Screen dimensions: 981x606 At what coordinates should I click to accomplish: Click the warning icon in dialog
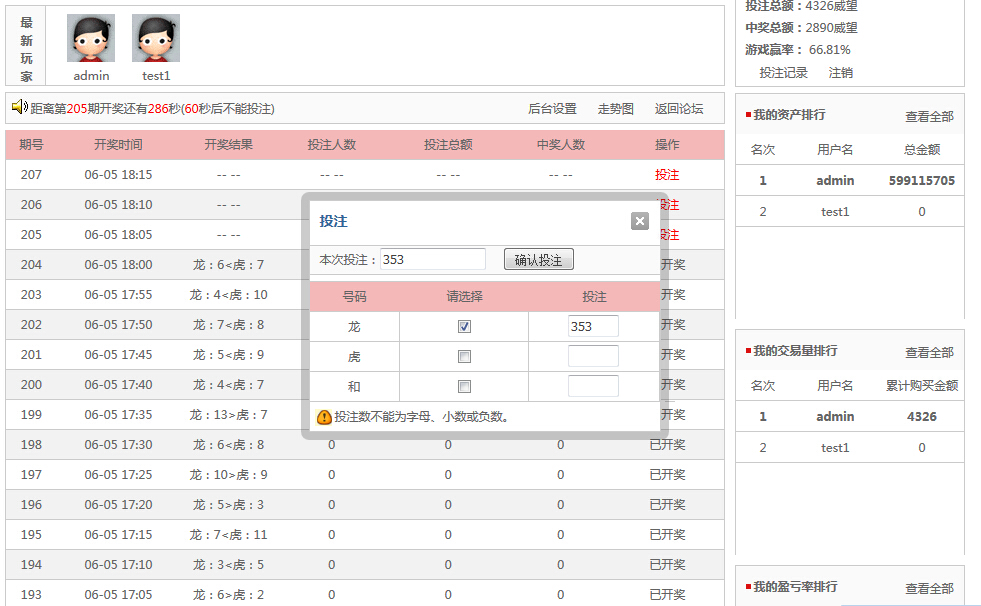click(324, 417)
